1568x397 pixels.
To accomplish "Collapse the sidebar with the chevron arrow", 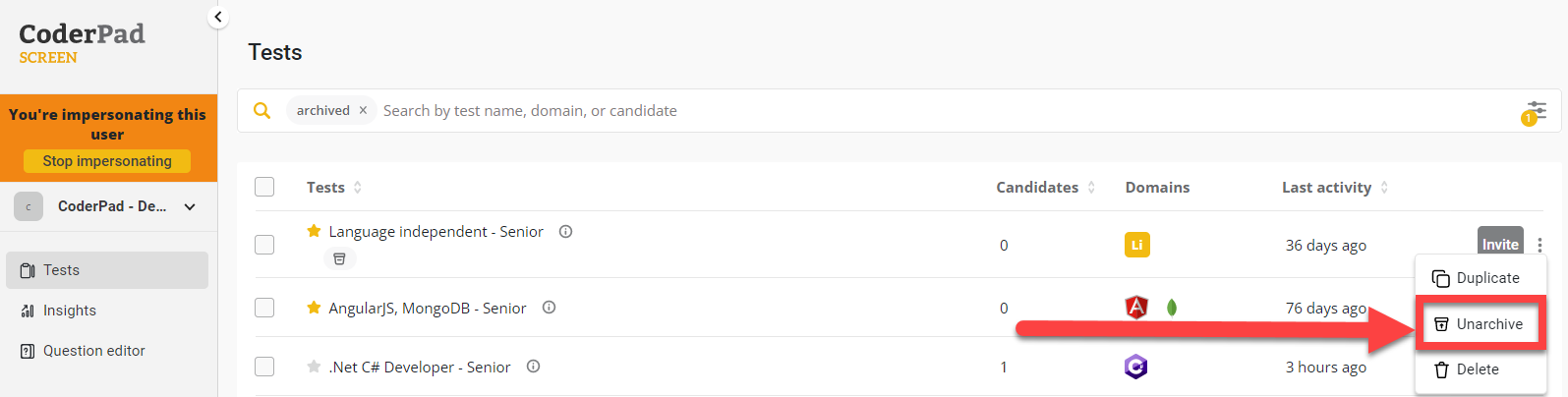I will (218, 17).
